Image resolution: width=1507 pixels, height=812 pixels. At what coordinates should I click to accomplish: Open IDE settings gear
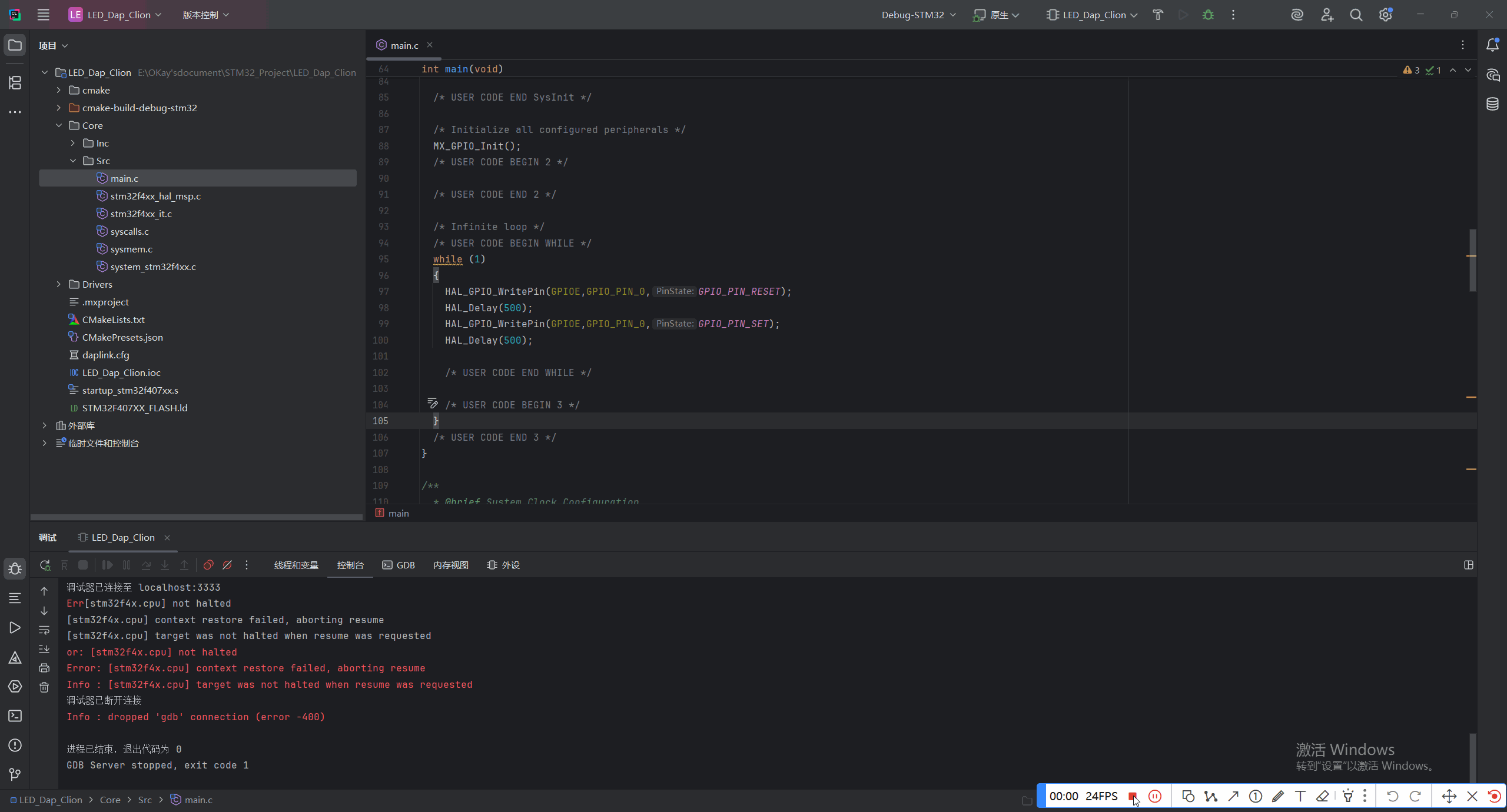1385,15
